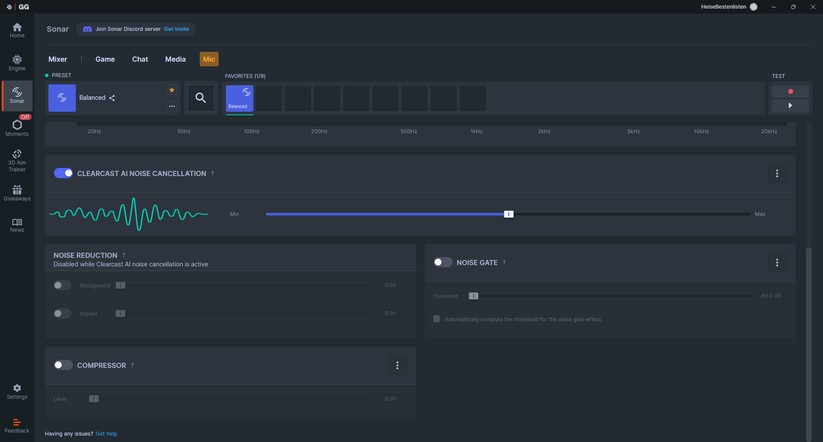
Task: Click the Background noise slider handle
Action: (x=120, y=285)
